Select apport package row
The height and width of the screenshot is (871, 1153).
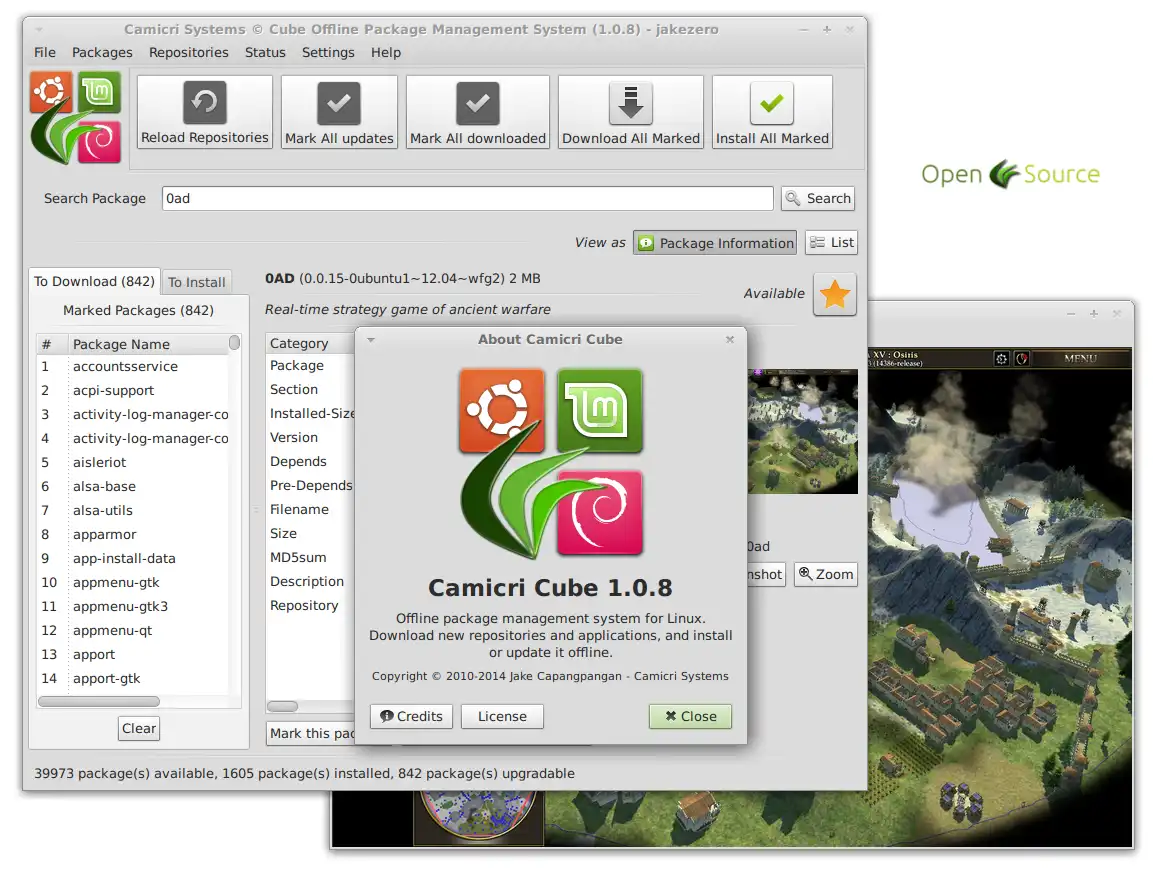(x=133, y=655)
